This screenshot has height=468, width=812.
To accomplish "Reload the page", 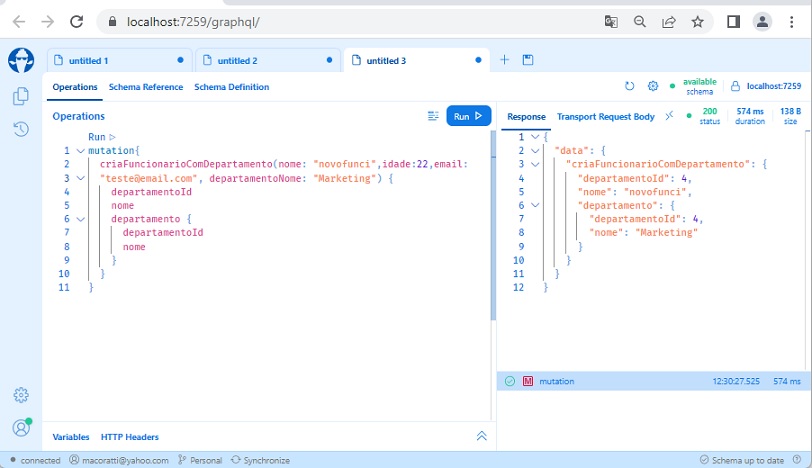I will click(77, 22).
